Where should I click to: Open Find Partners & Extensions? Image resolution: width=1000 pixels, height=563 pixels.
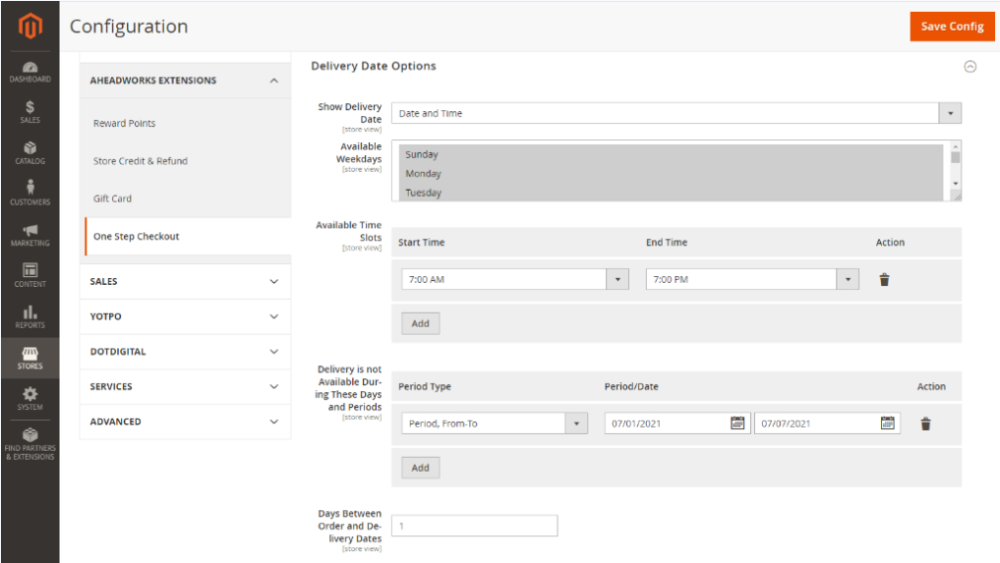click(30, 444)
